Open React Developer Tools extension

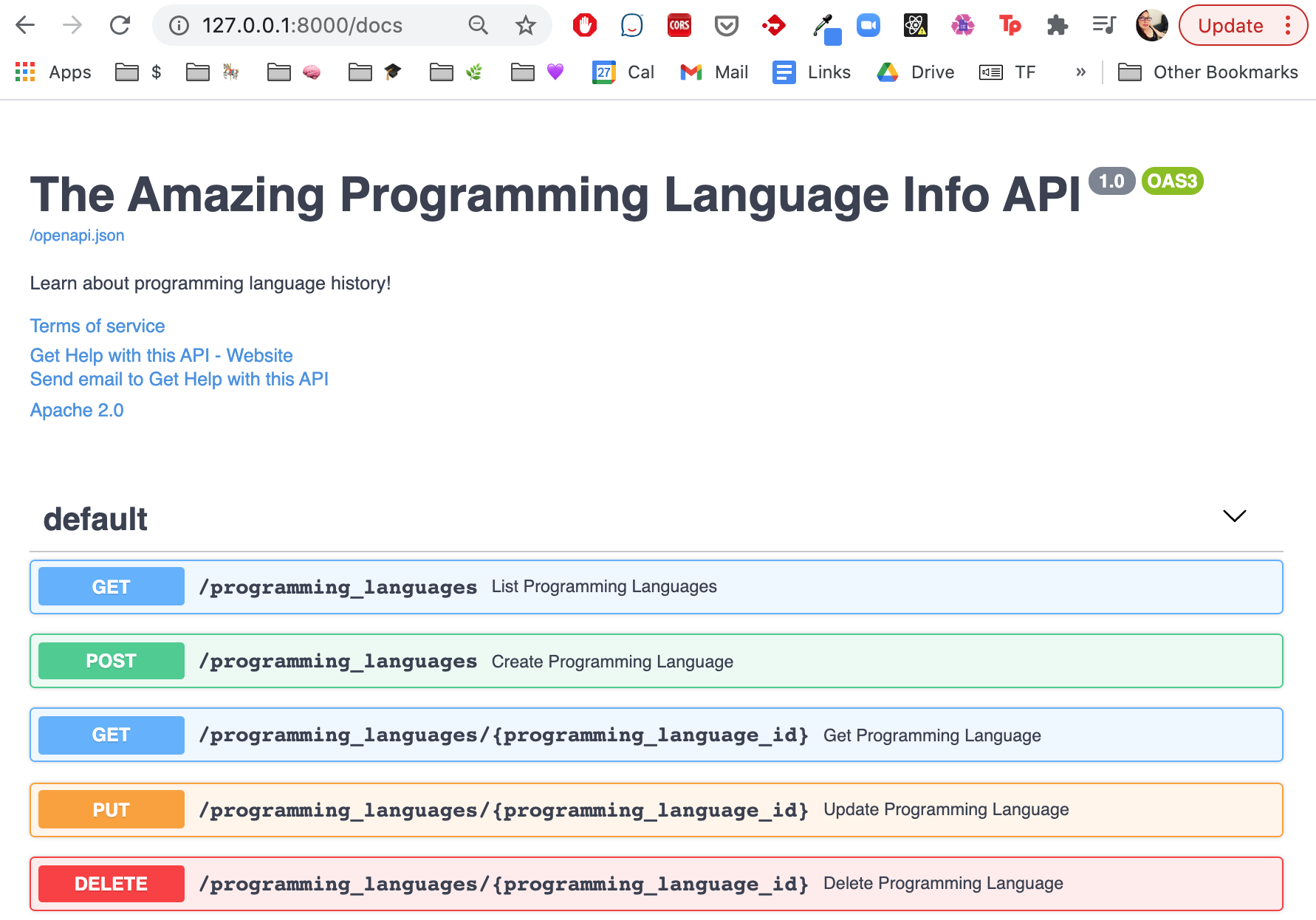pyautogui.click(x=916, y=25)
